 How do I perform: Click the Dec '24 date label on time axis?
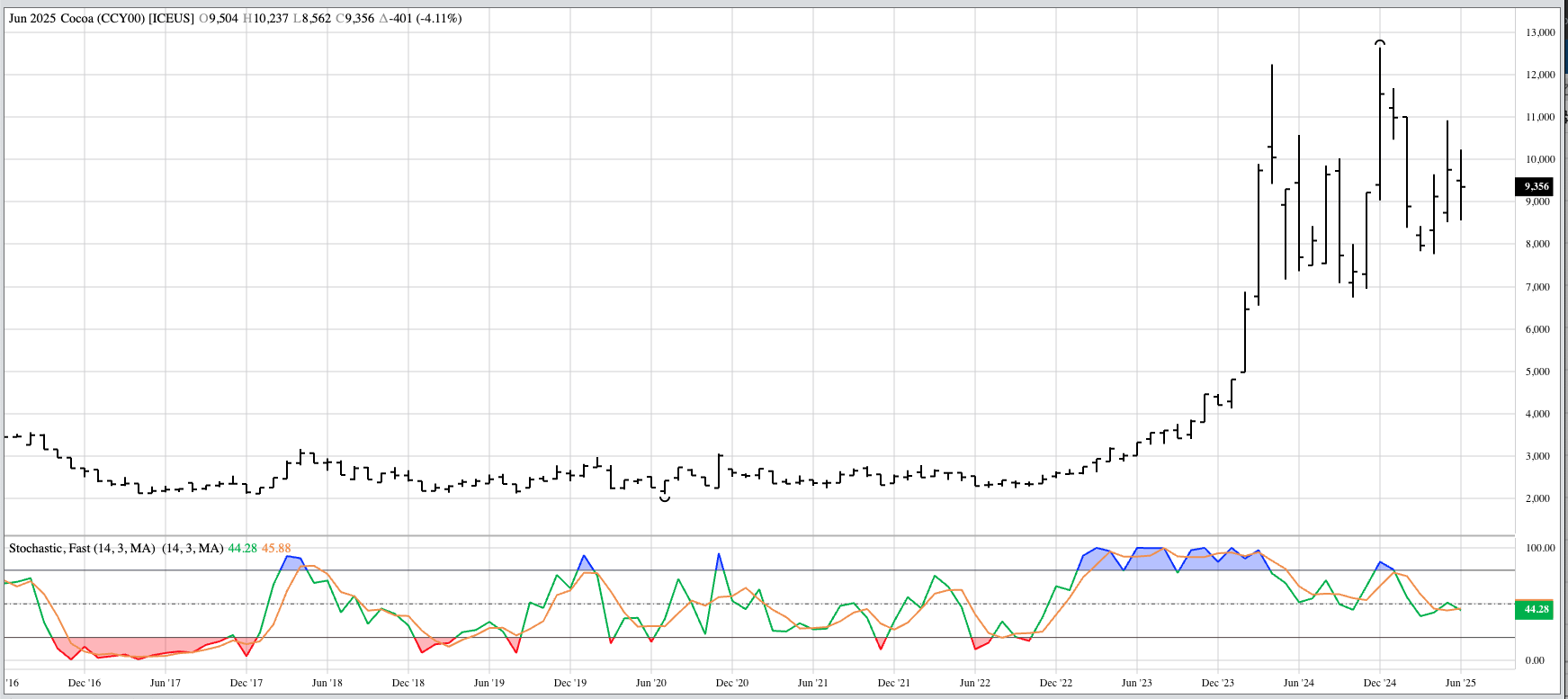(x=1379, y=683)
